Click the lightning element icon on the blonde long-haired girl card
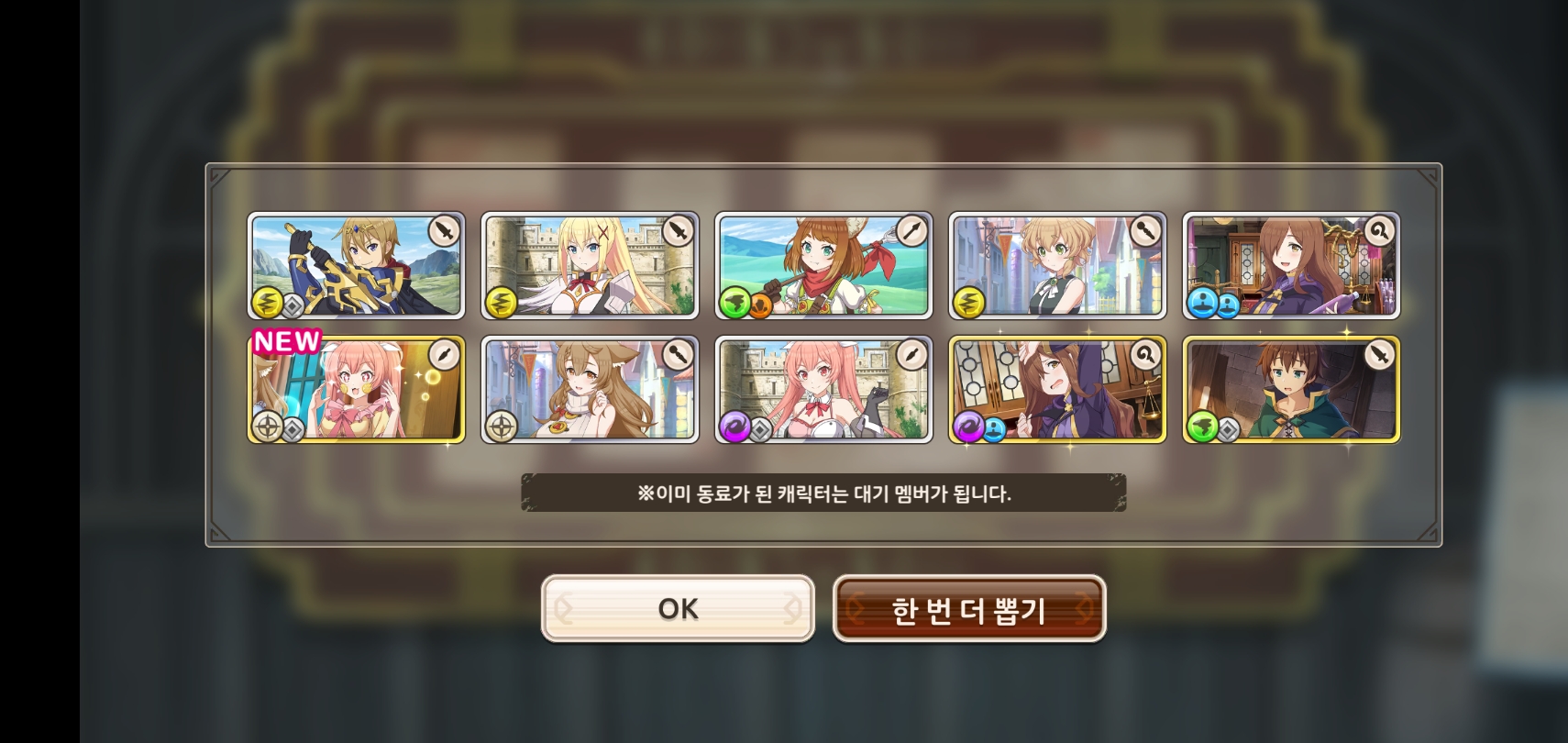 501,302
